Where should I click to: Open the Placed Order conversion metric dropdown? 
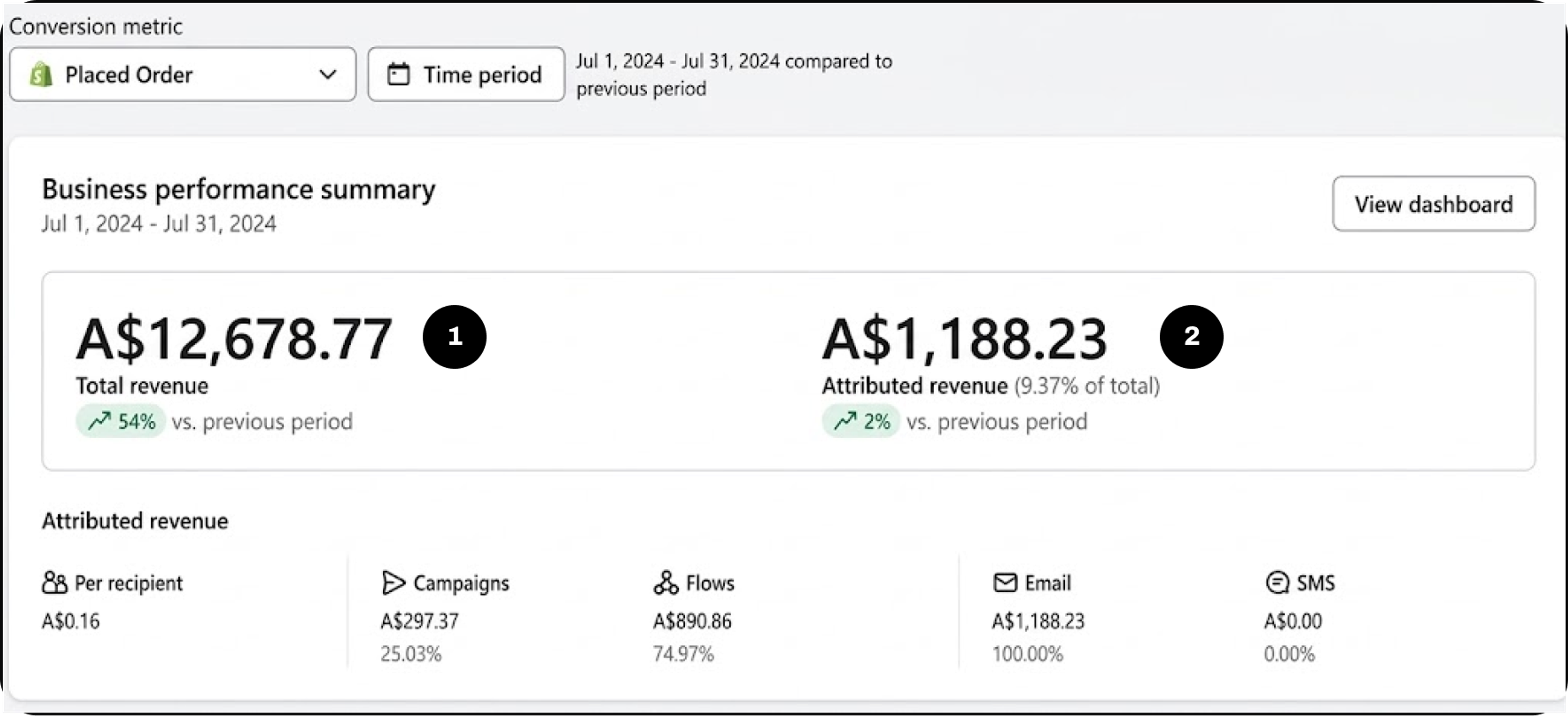pos(183,74)
